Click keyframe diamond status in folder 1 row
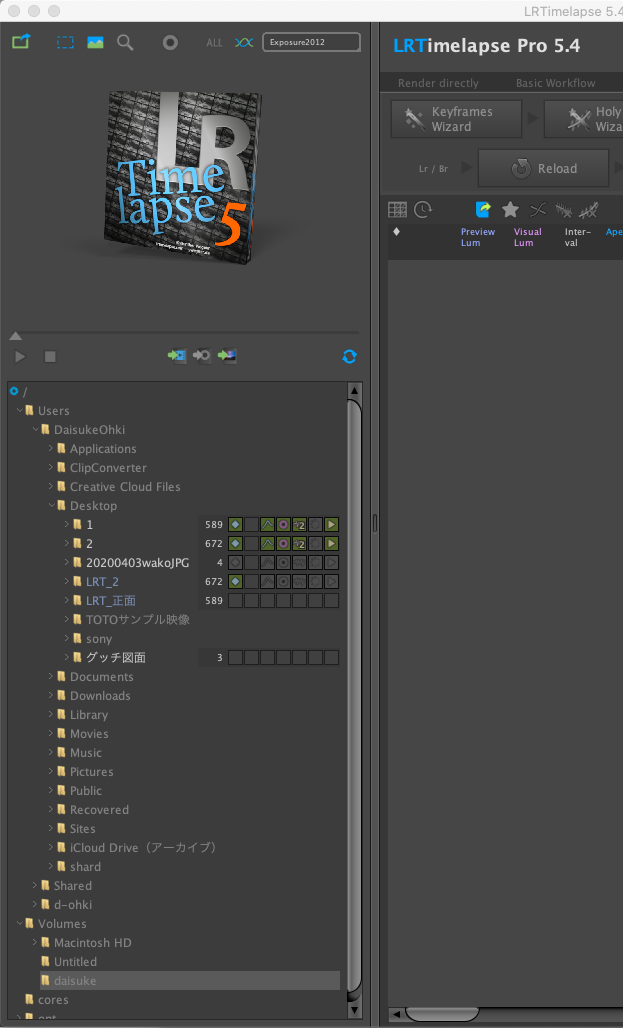The image size is (623, 1028). [x=235, y=524]
